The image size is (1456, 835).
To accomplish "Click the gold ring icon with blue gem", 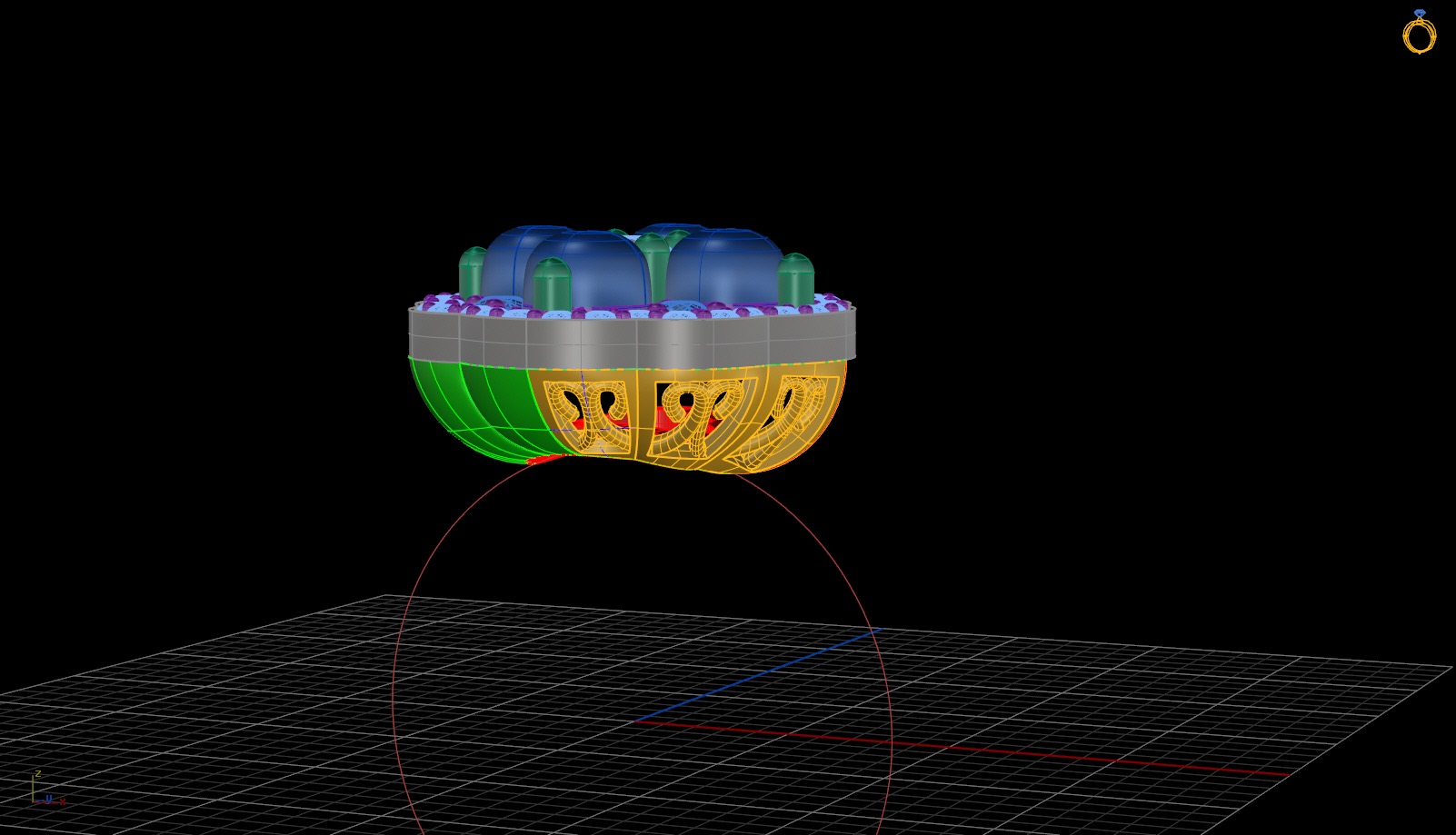I will [x=1419, y=32].
